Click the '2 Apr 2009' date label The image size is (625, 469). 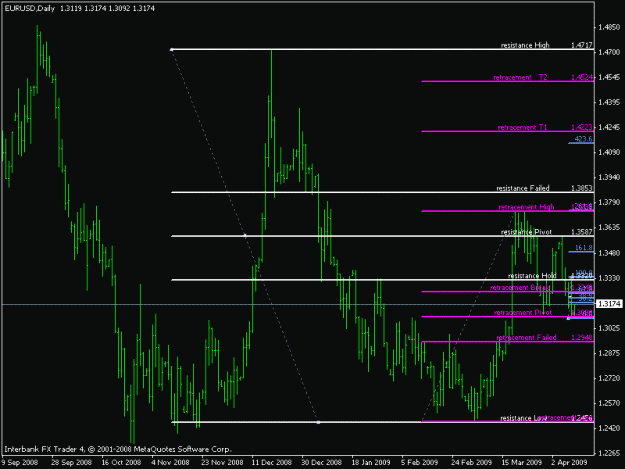[569, 462]
